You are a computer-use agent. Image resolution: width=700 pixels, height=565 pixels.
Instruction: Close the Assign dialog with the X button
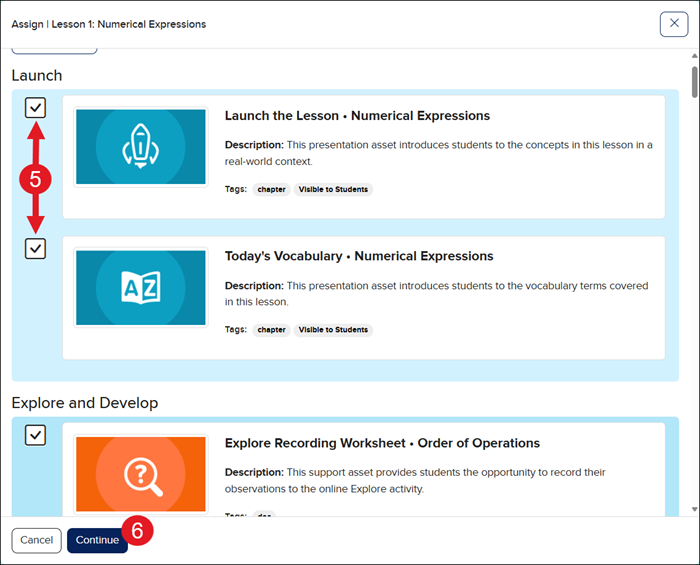click(x=673, y=24)
